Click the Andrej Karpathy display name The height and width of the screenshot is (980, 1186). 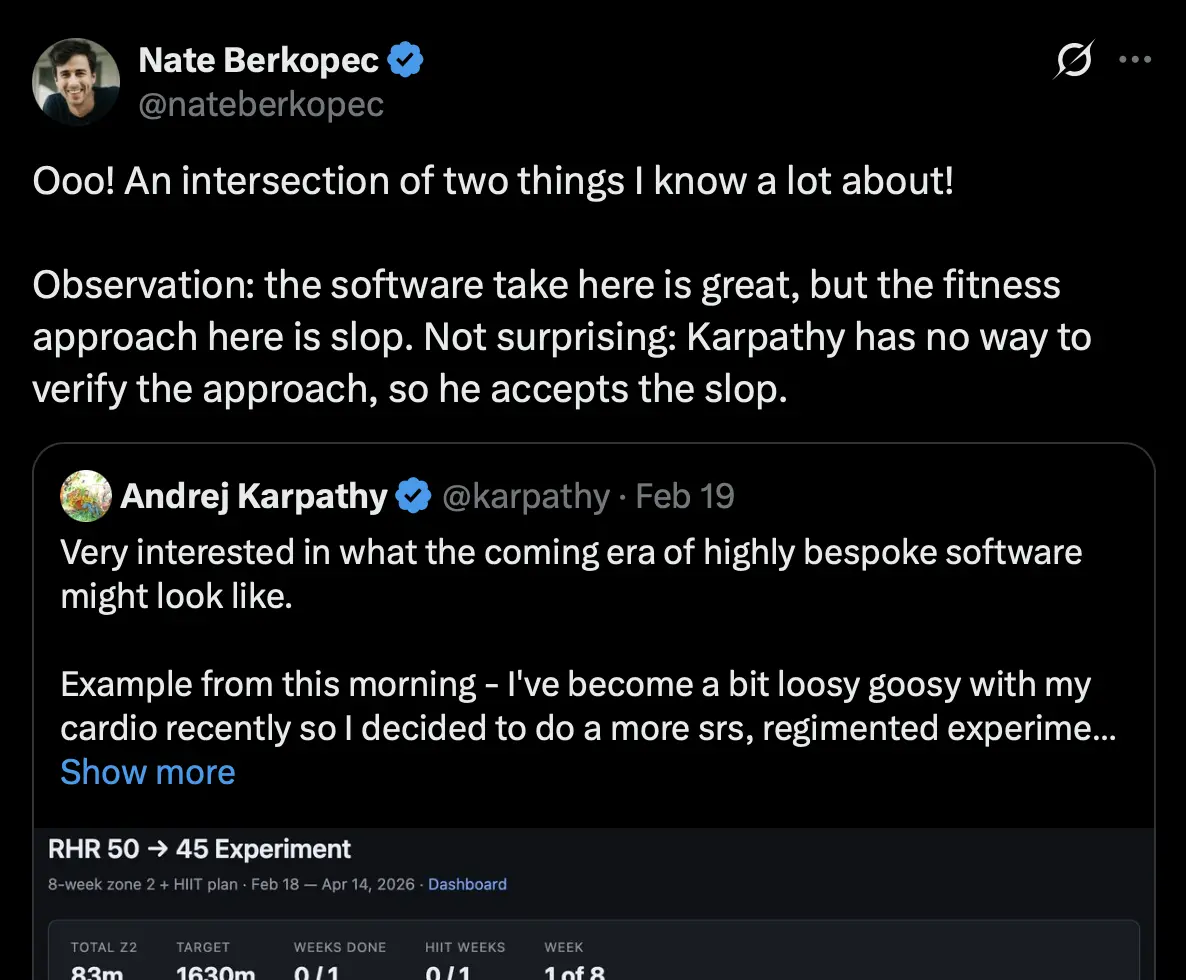pyautogui.click(x=252, y=496)
